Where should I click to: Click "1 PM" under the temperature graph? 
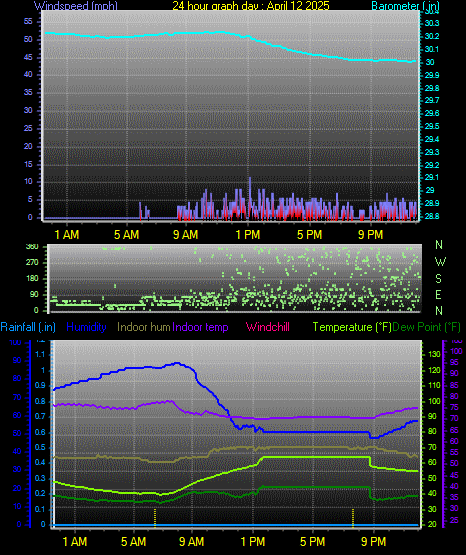tap(253, 542)
